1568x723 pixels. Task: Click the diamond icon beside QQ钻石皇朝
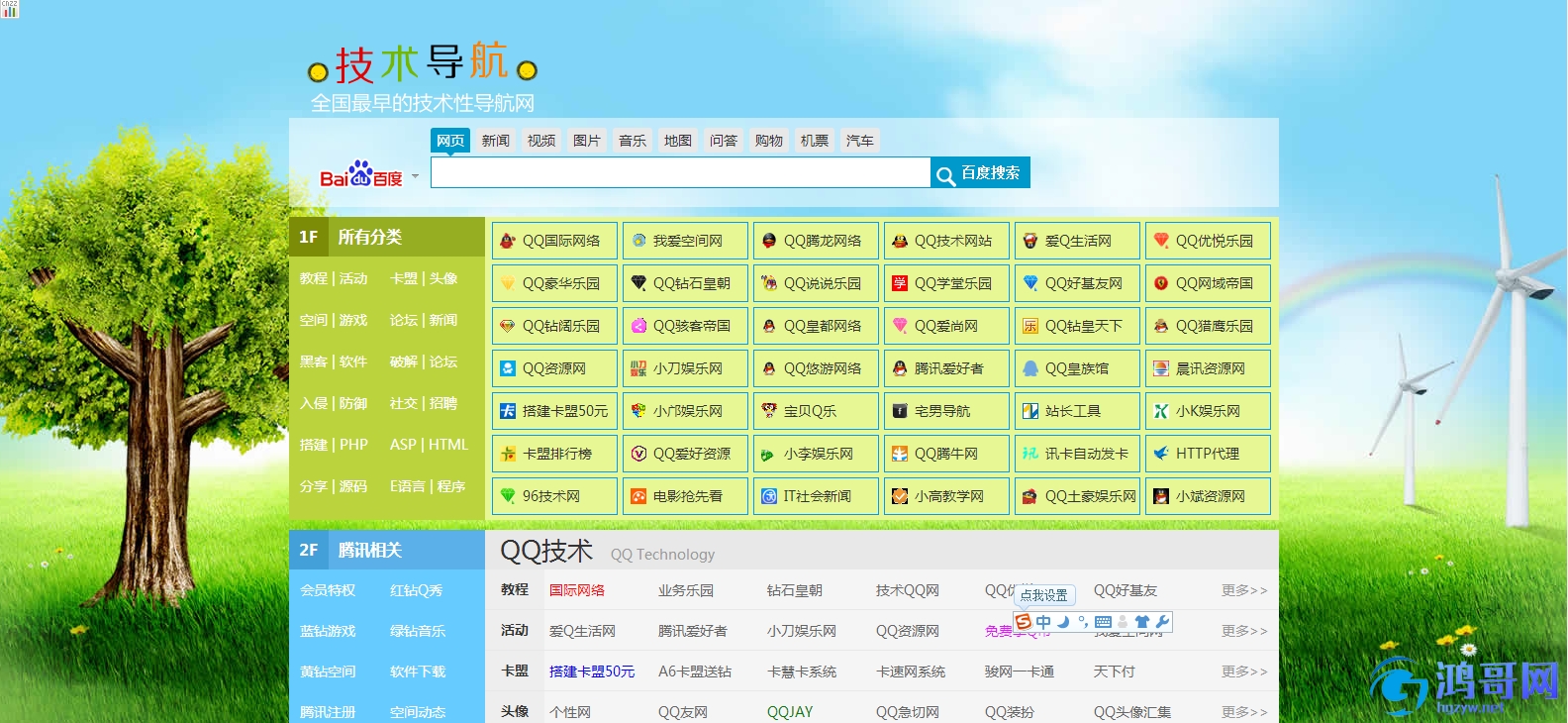(638, 283)
